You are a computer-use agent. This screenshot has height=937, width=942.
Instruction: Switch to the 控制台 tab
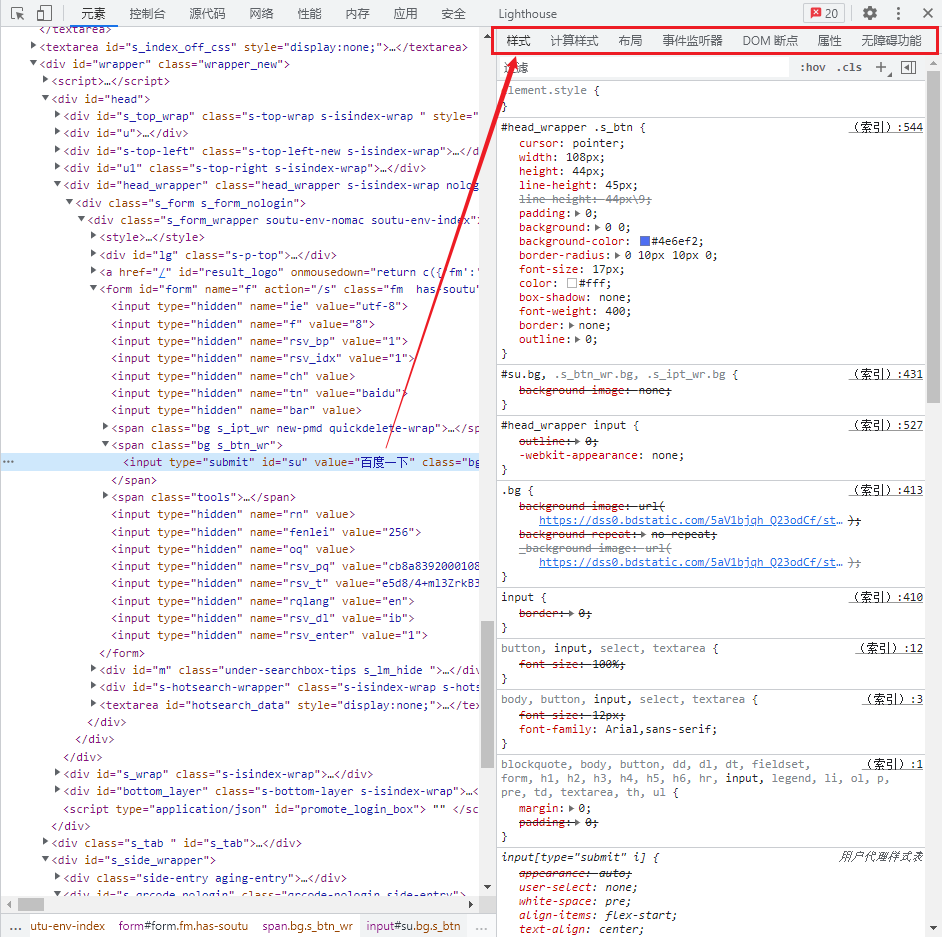pyautogui.click(x=147, y=13)
